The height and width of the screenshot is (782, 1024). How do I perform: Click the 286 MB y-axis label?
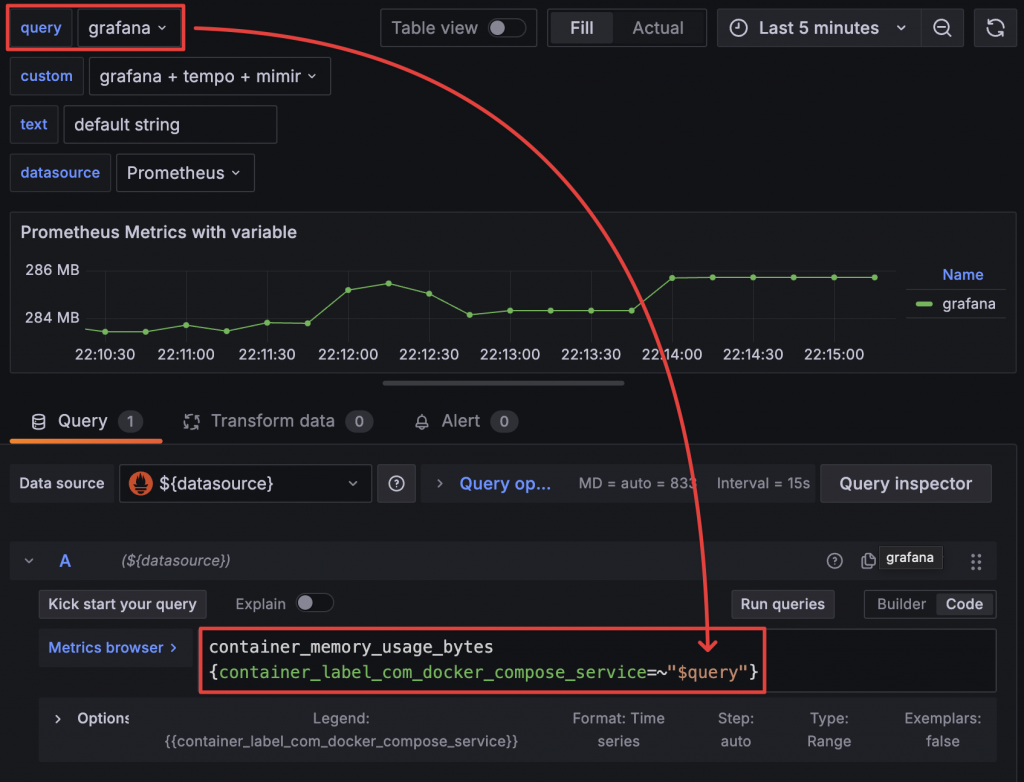click(52, 270)
